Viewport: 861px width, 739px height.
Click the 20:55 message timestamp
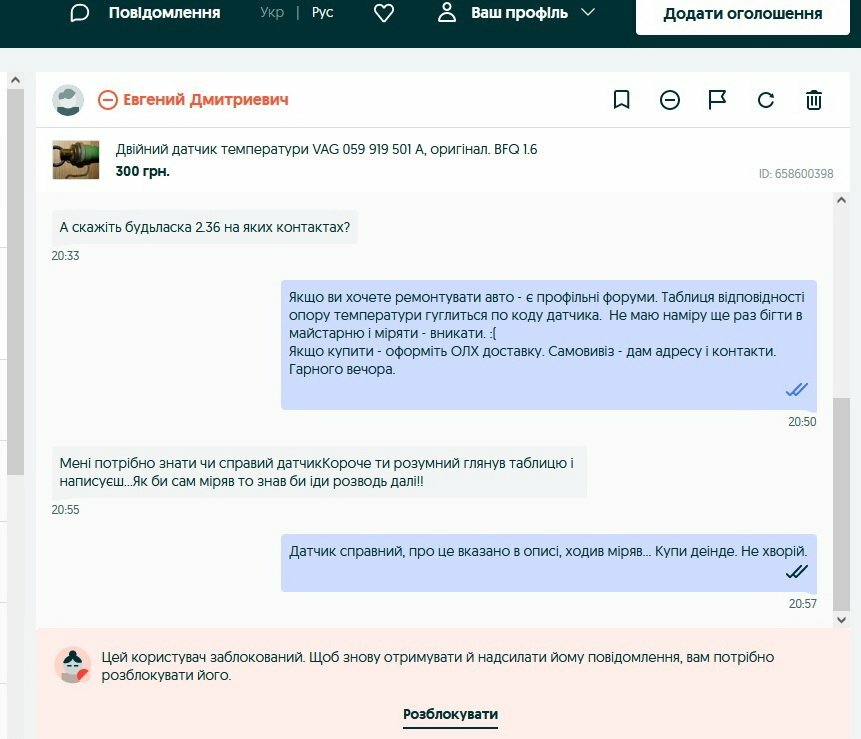[65, 510]
